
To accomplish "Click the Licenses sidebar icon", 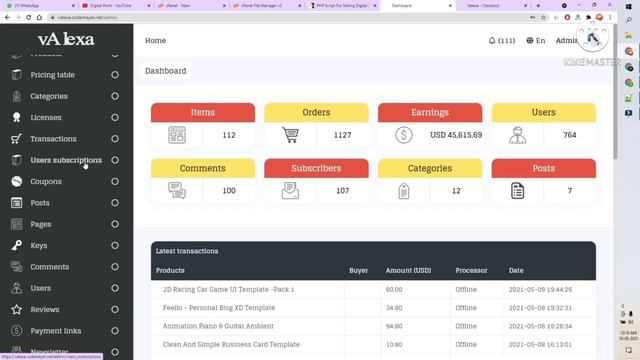I will [16, 118].
